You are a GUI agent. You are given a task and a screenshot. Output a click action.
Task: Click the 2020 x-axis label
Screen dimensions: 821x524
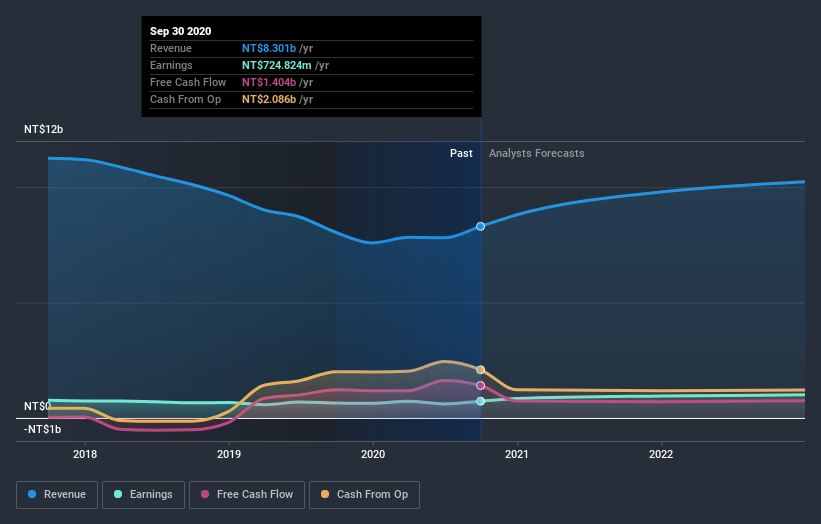373,454
